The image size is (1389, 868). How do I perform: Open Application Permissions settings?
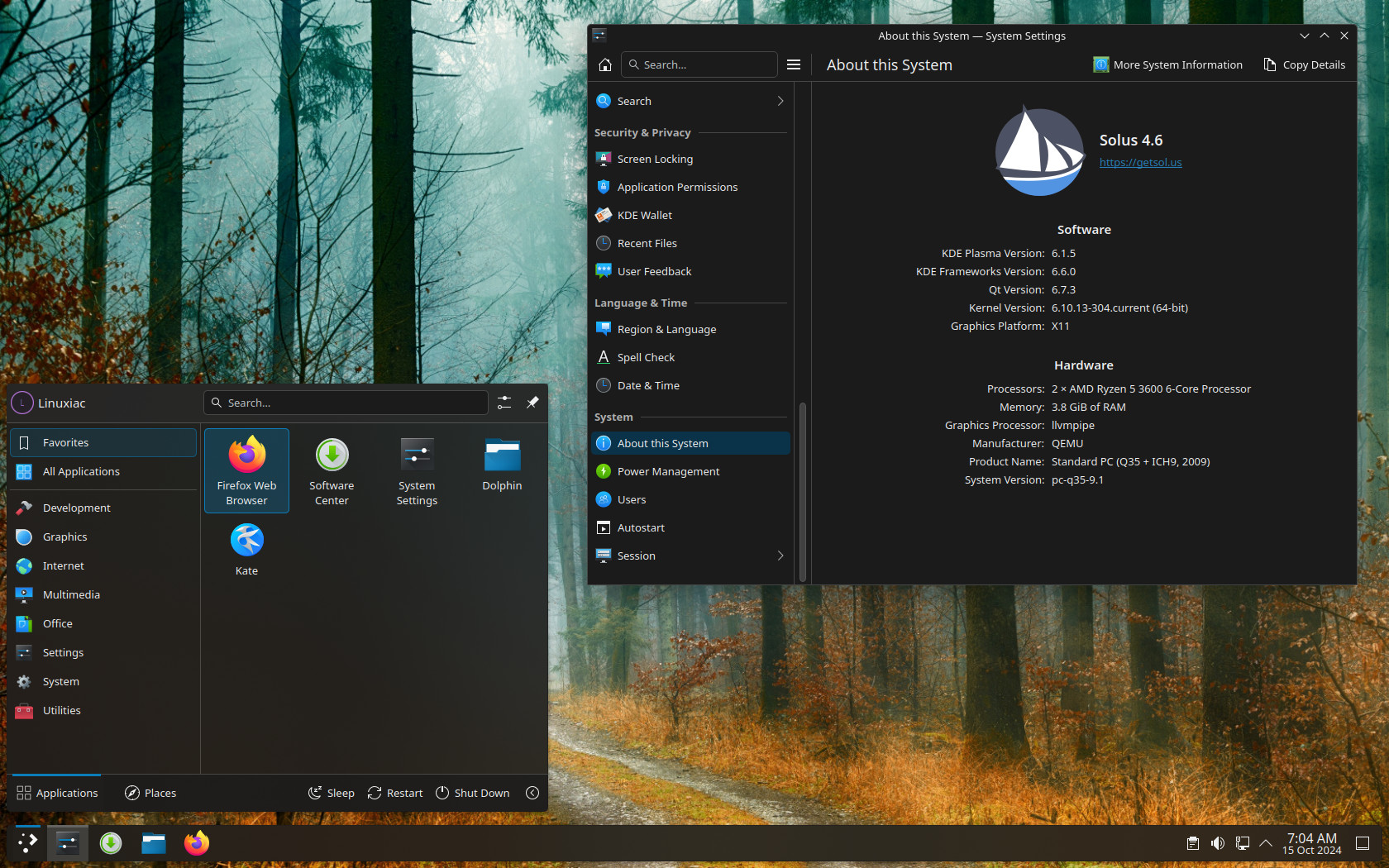(690, 187)
